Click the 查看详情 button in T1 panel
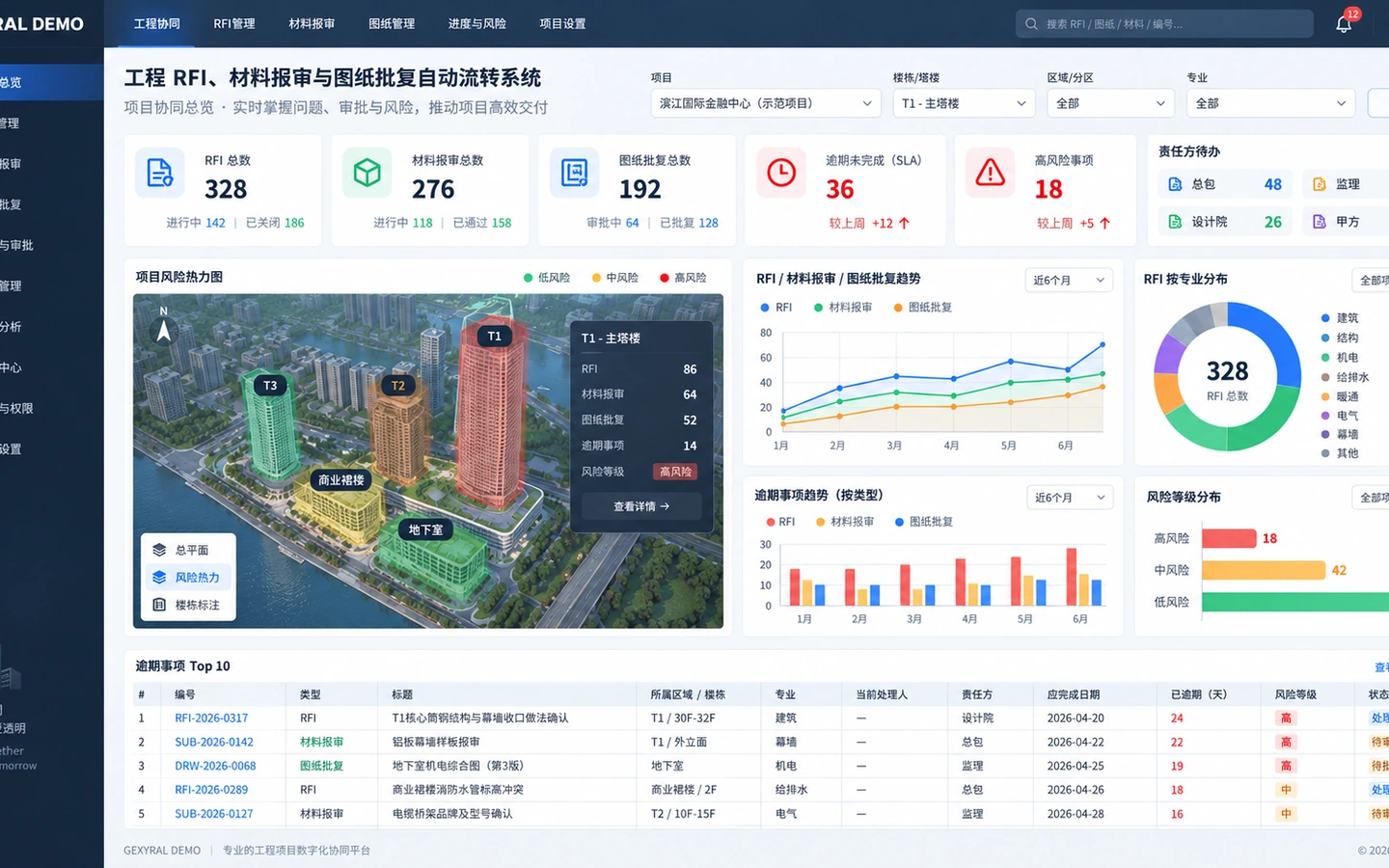 click(x=641, y=506)
